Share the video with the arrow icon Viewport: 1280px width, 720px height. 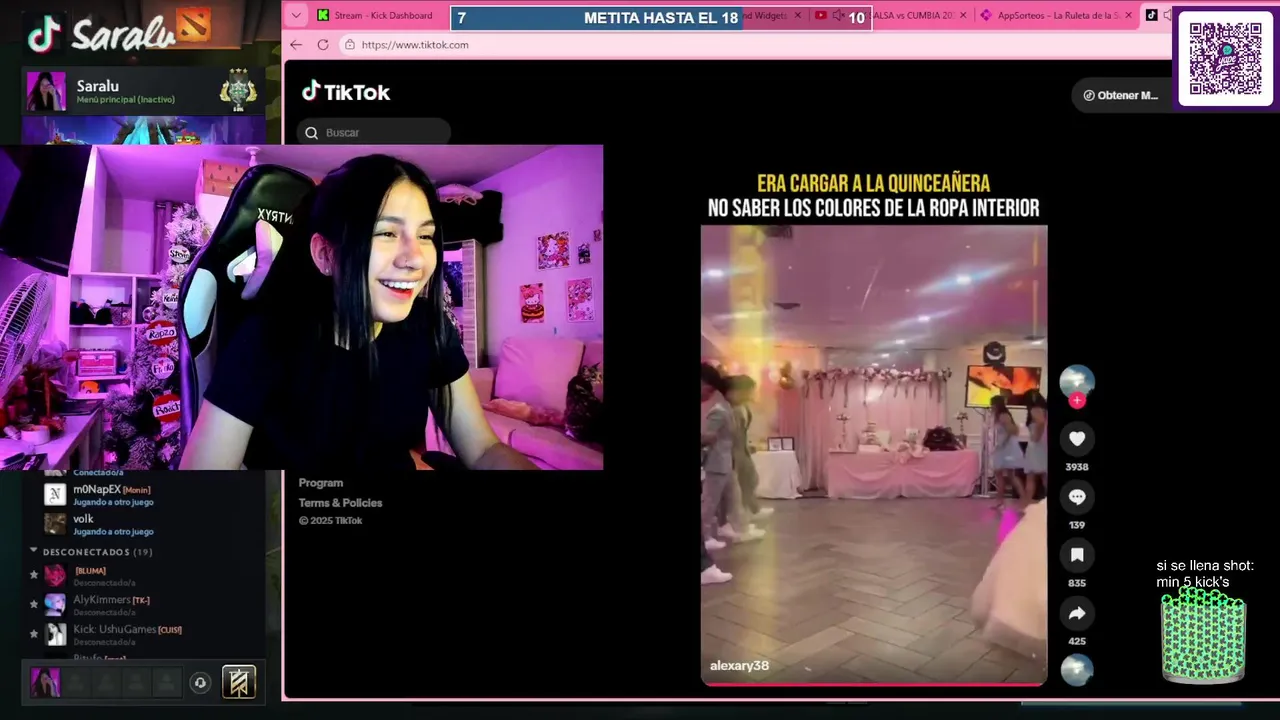click(x=1077, y=613)
